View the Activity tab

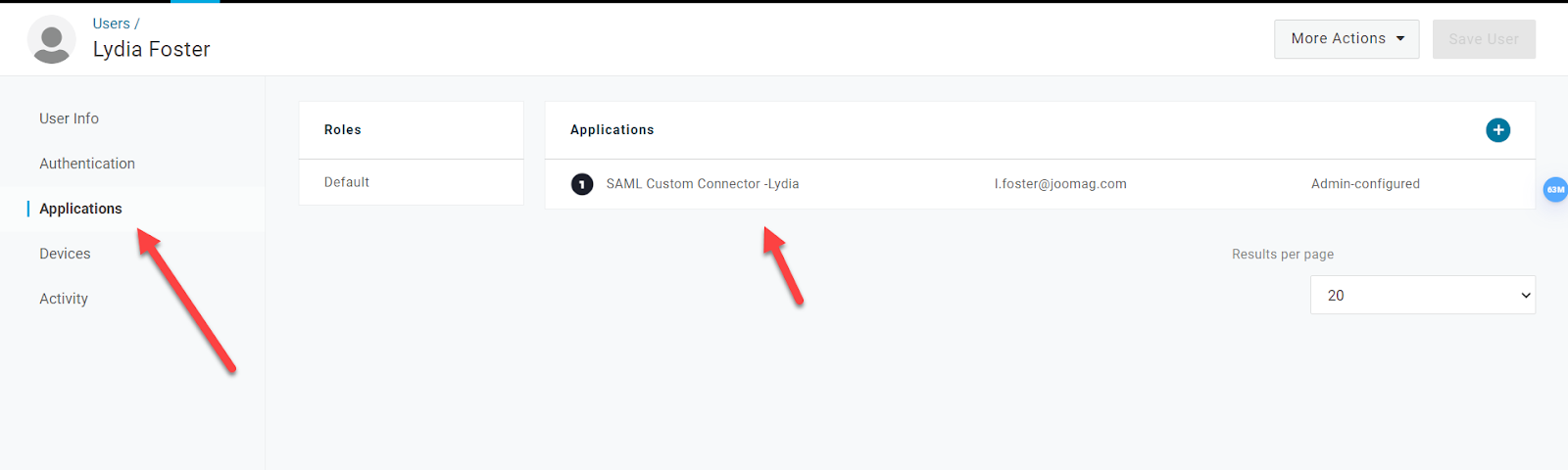(64, 299)
